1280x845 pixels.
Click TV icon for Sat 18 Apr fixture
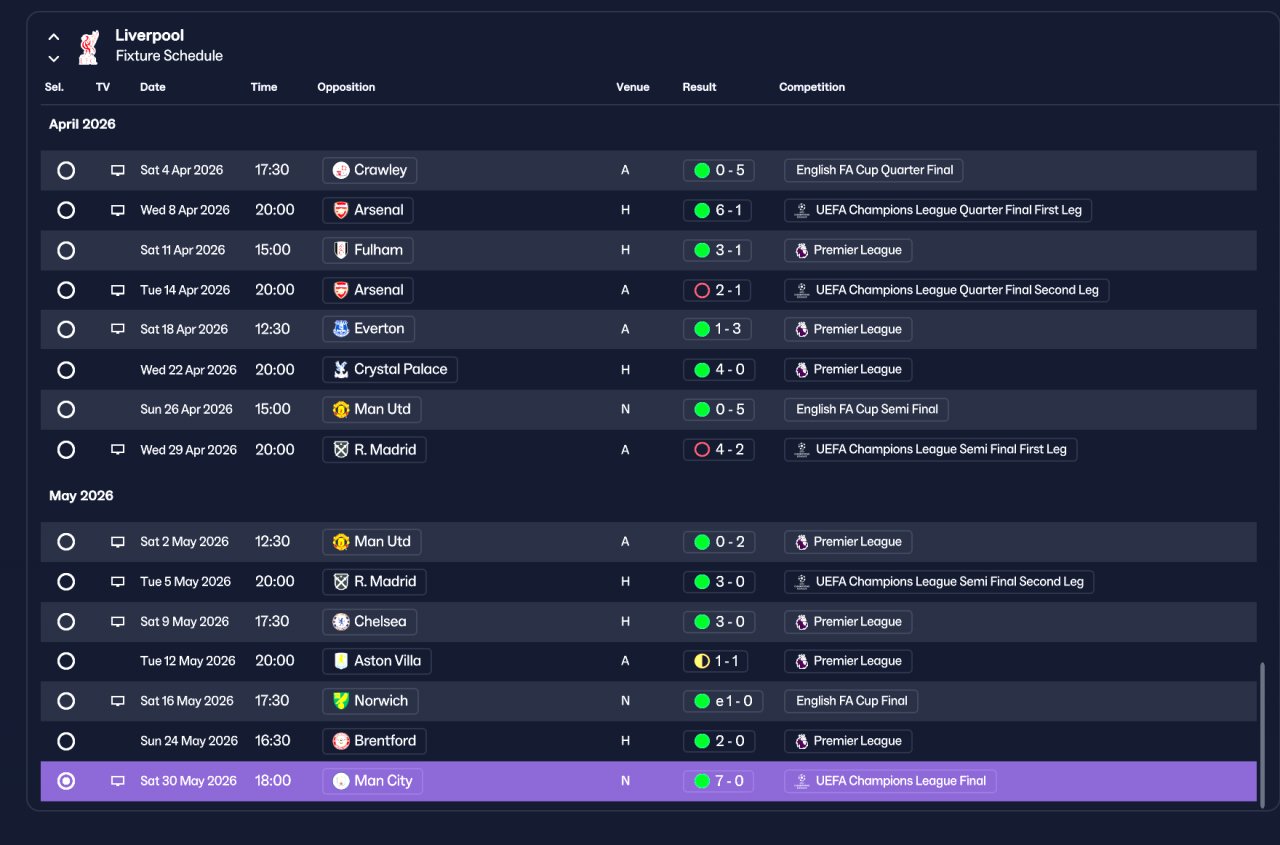point(118,329)
